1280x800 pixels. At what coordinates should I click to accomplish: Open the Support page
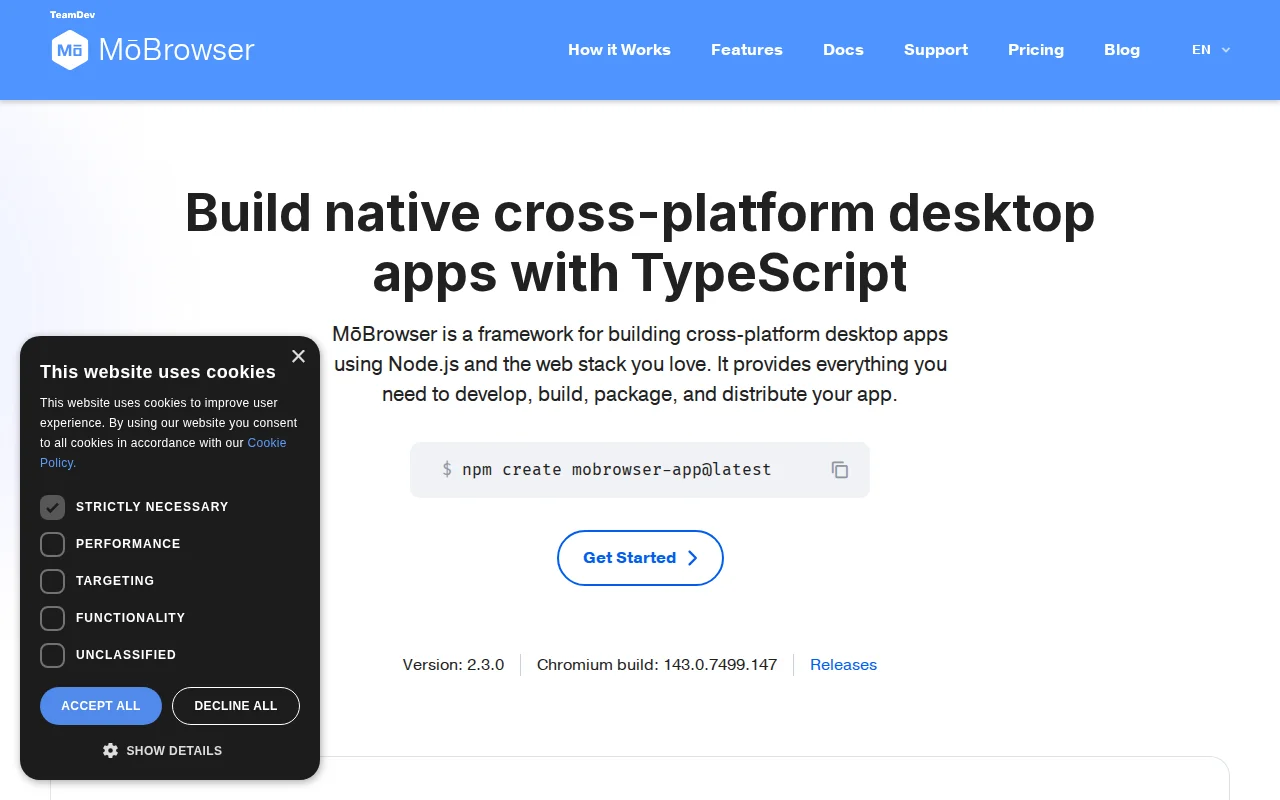pyautogui.click(x=936, y=50)
